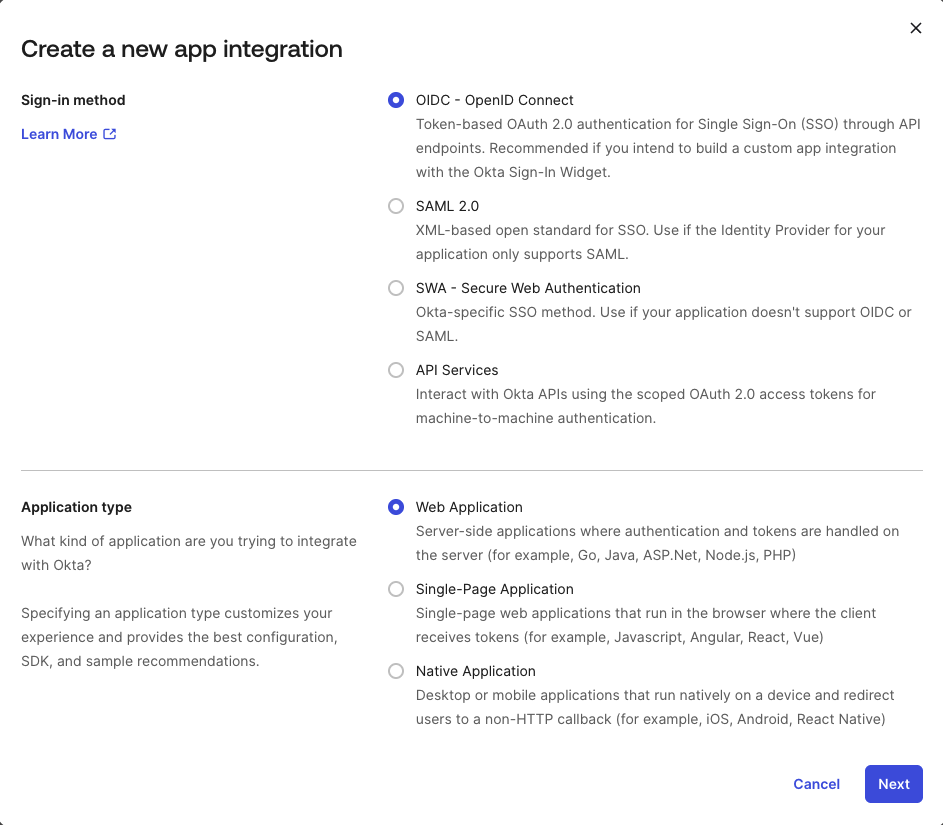Image resolution: width=943 pixels, height=825 pixels.
Task: Select the OIDC - OpenID Connect radio button
Action: coord(396,100)
